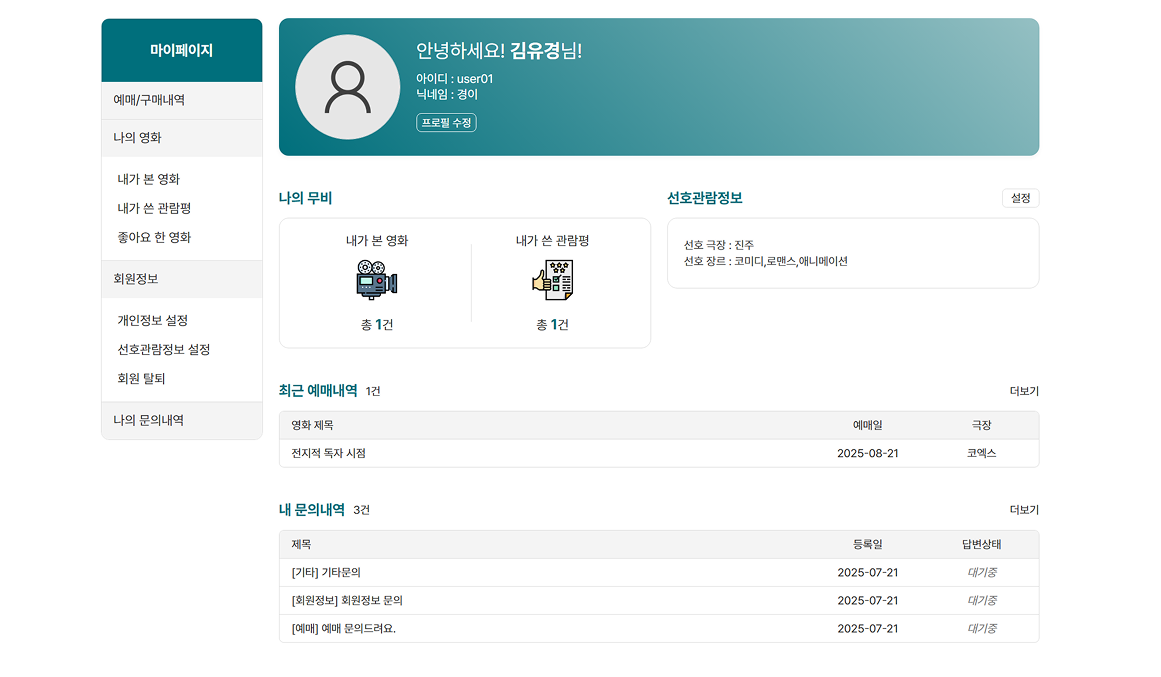Screen dimensions: 1161x677
Task: Click the profile avatar icon
Action: tap(347, 87)
